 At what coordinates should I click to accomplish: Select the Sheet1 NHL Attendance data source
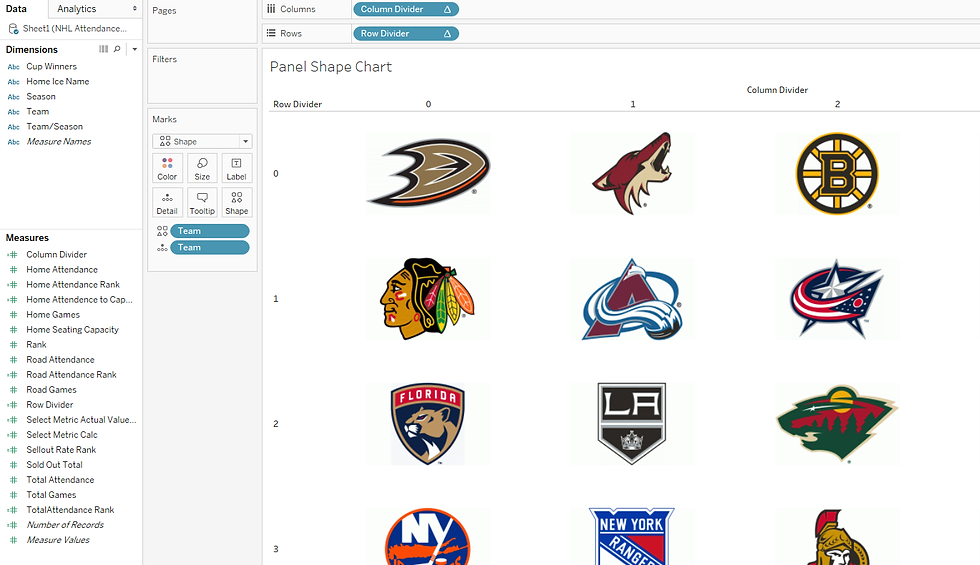click(x=68, y=28)
